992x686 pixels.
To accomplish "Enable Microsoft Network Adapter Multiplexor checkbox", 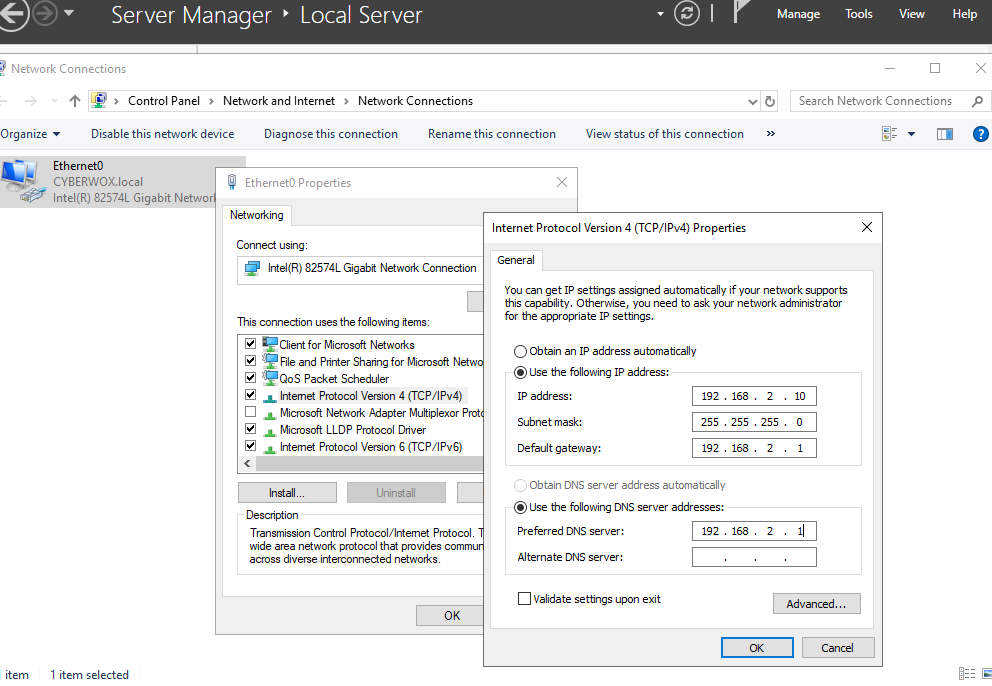I will (251, 412).
